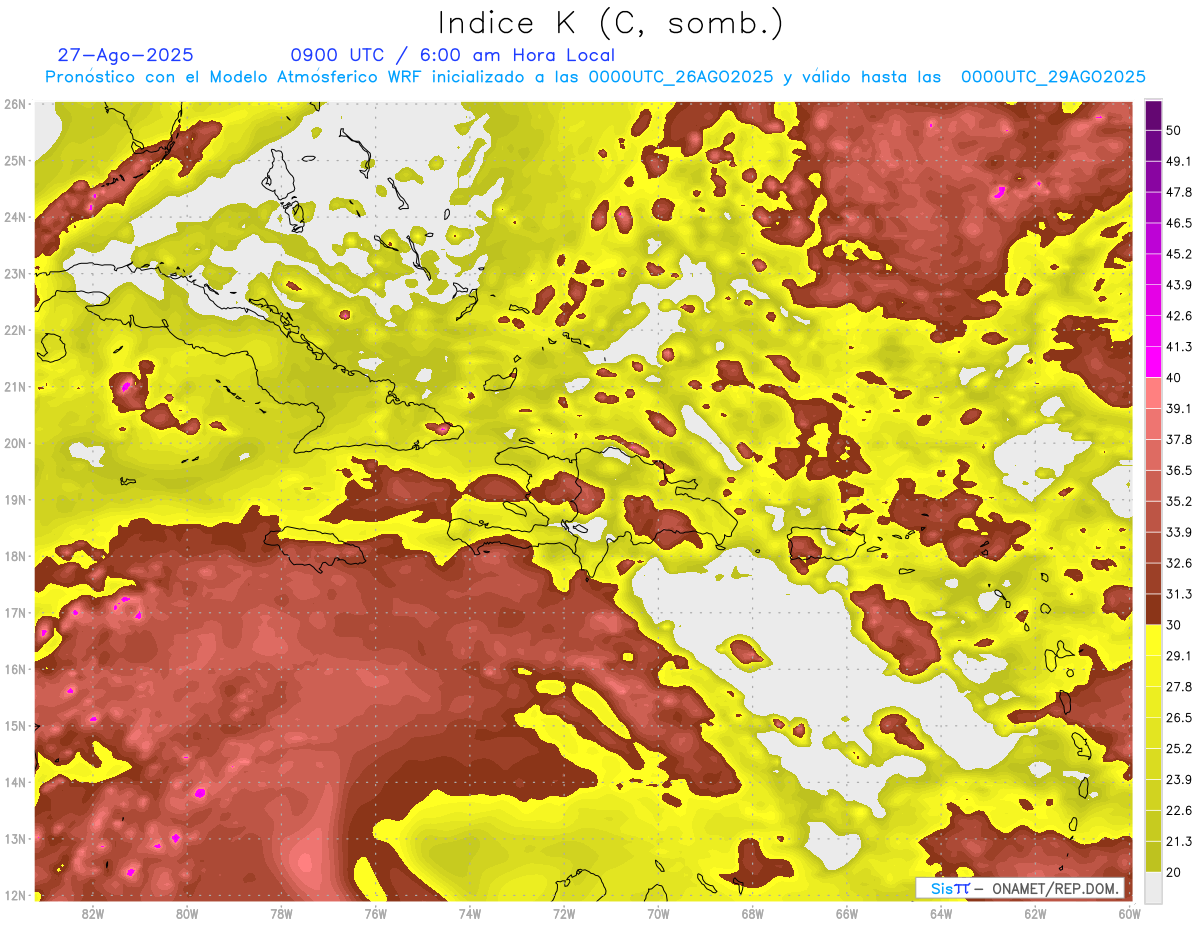
Task: Click legend value '46.5'
Action: pos(1178,223)
